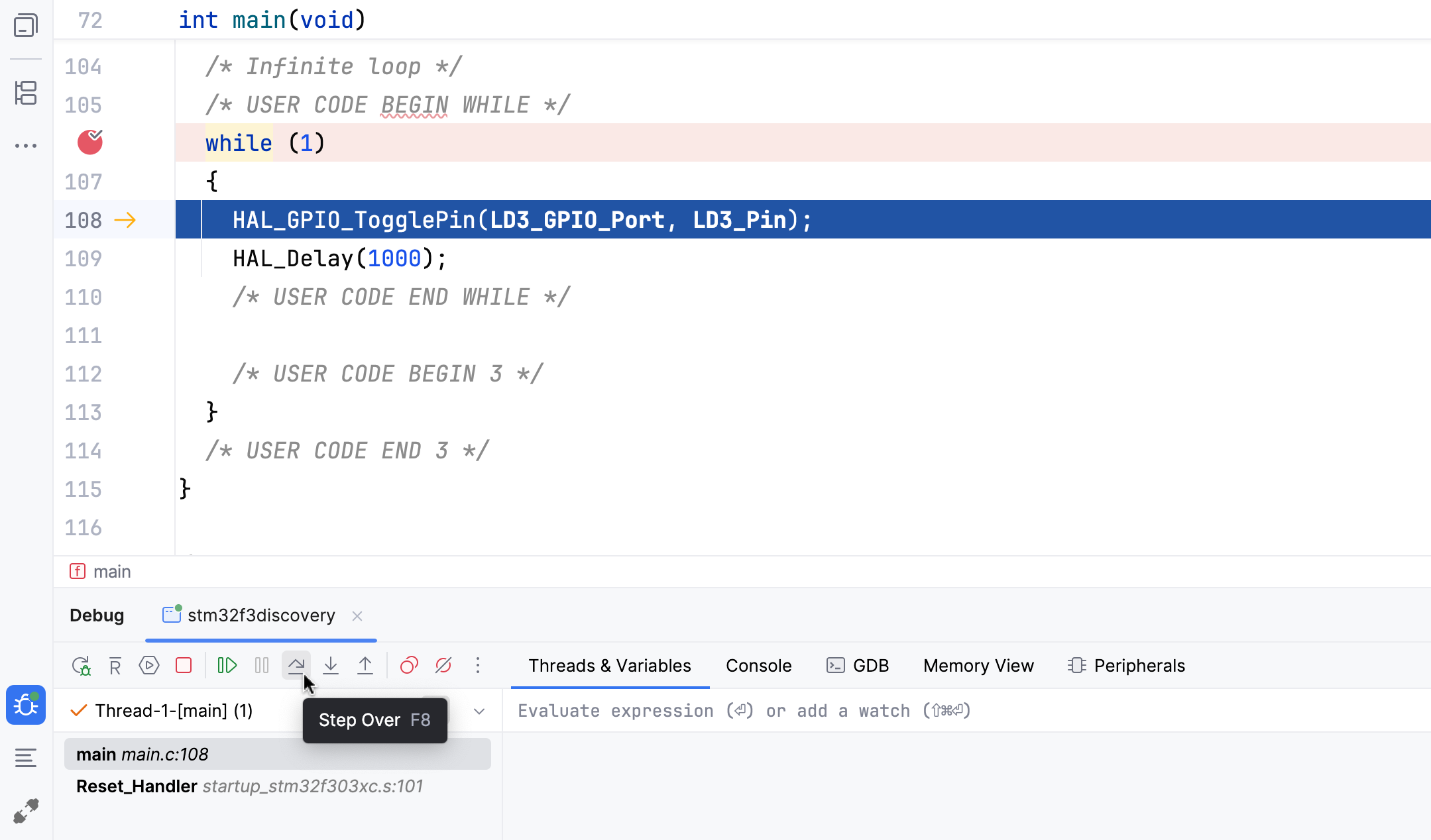Expand the Thread-1-[main] dropdown
The height and width of the screenshot is (840, 1431).
tap(479, 710)
